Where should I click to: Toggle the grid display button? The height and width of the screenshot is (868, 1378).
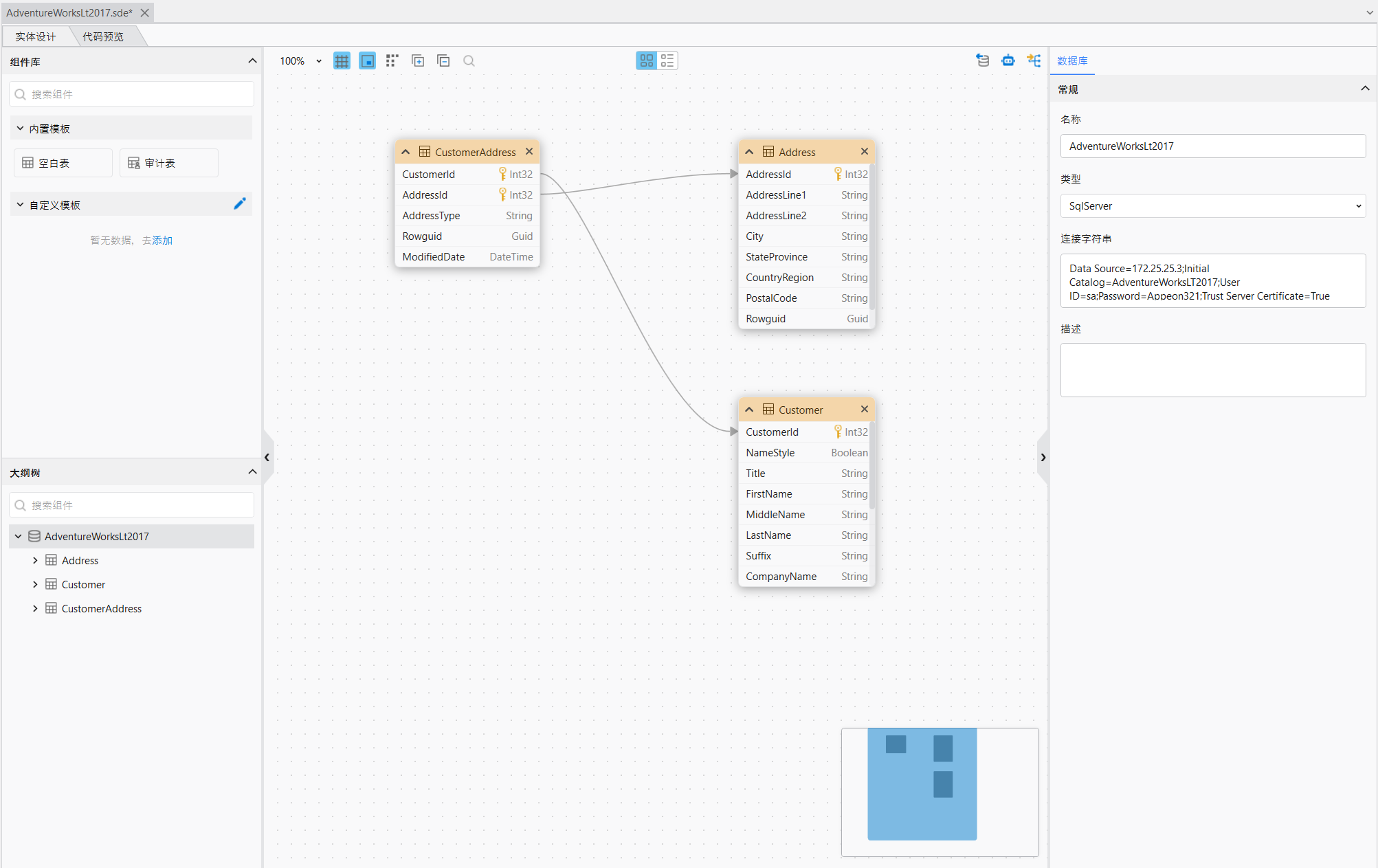pyautogui.click(x=342, y=61)
